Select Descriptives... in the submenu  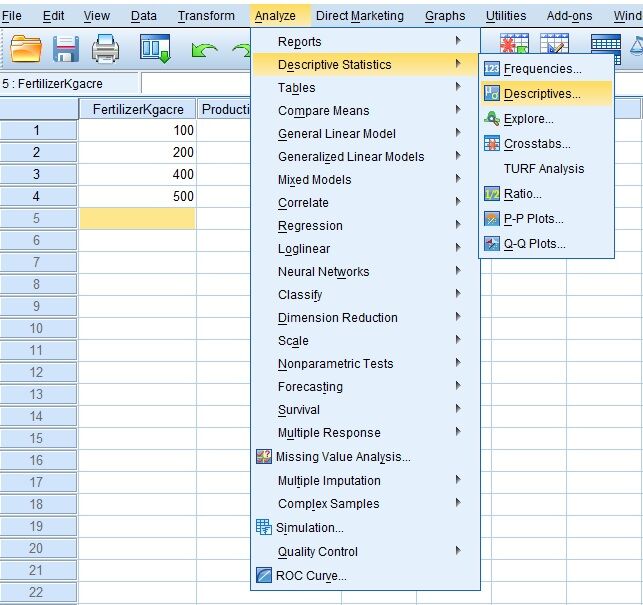(547, 94)
